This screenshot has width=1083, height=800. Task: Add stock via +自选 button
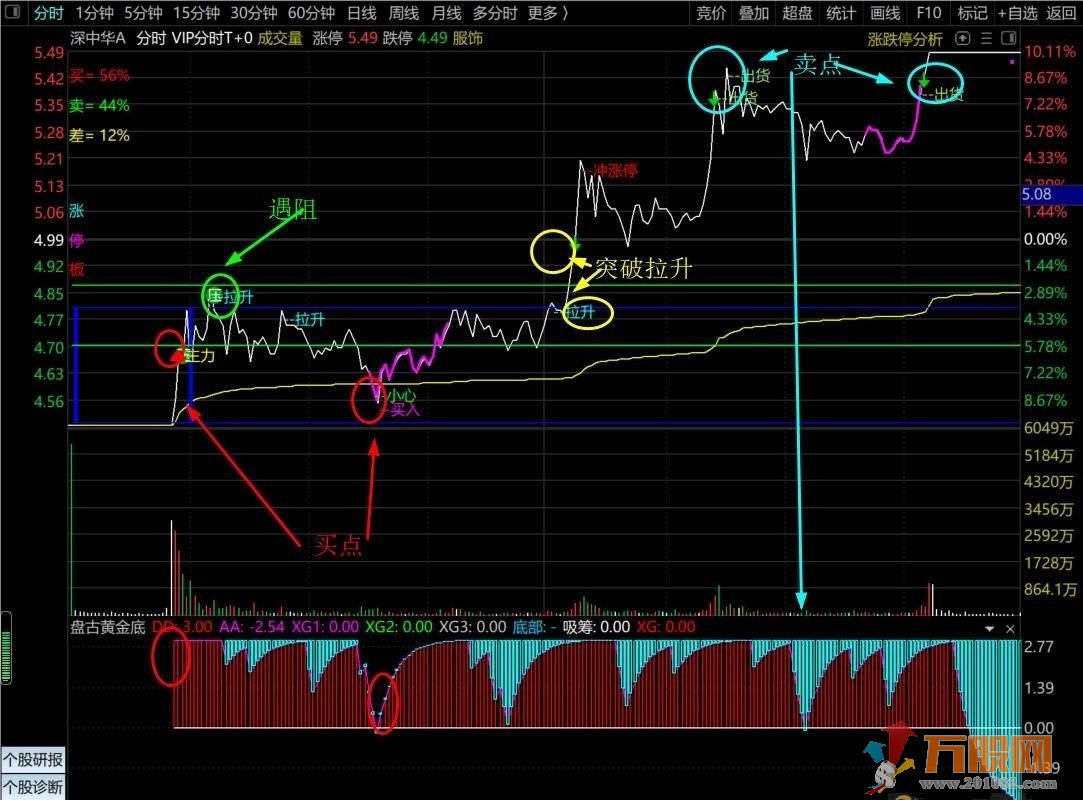point(1017,12)
